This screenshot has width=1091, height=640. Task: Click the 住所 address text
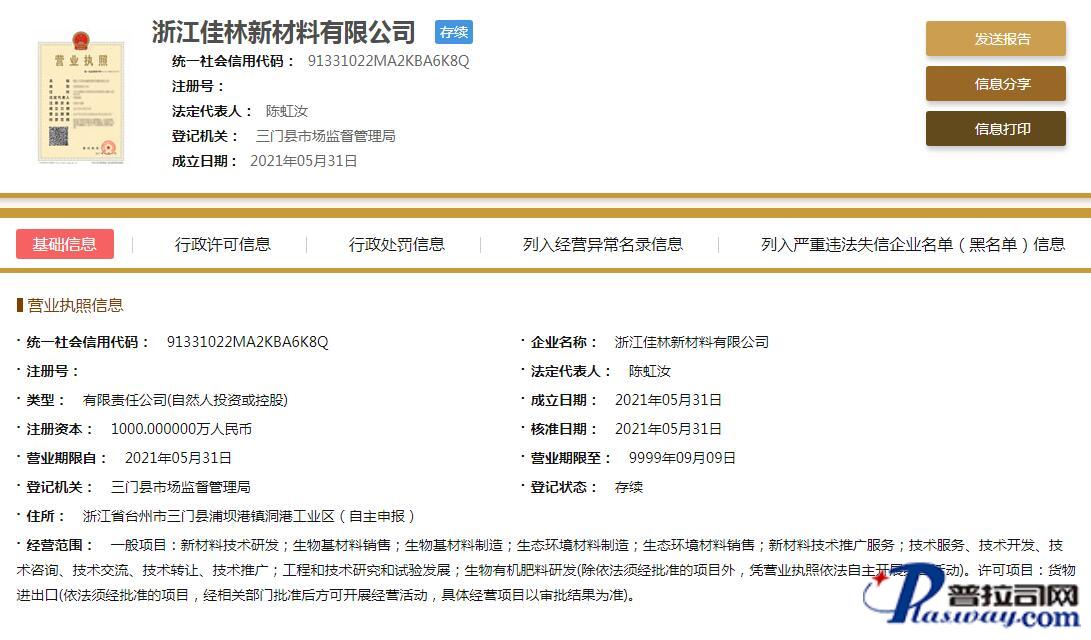pyautogui.click(x=248, y=516)
